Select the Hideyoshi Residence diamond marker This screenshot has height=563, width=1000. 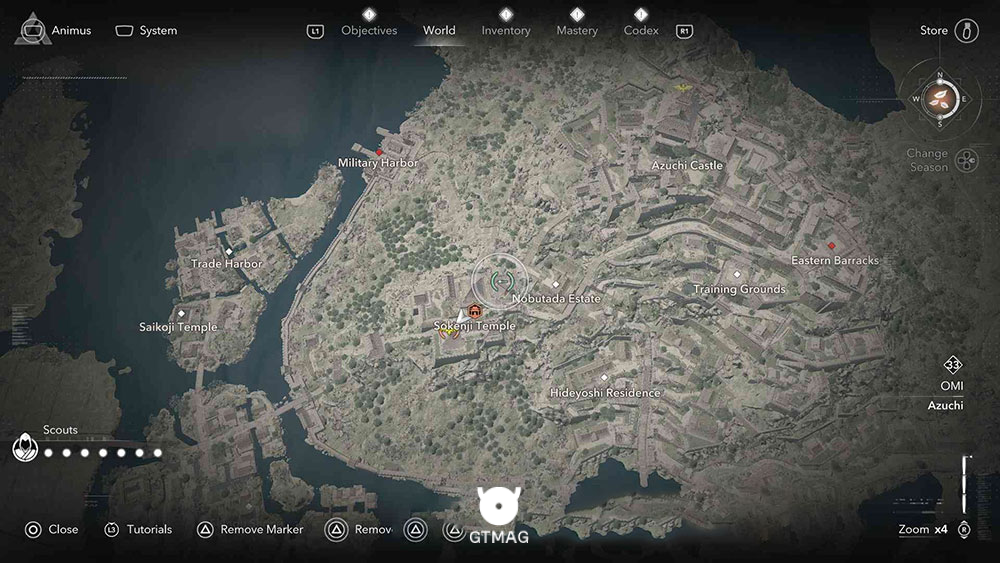coord(604,377)
